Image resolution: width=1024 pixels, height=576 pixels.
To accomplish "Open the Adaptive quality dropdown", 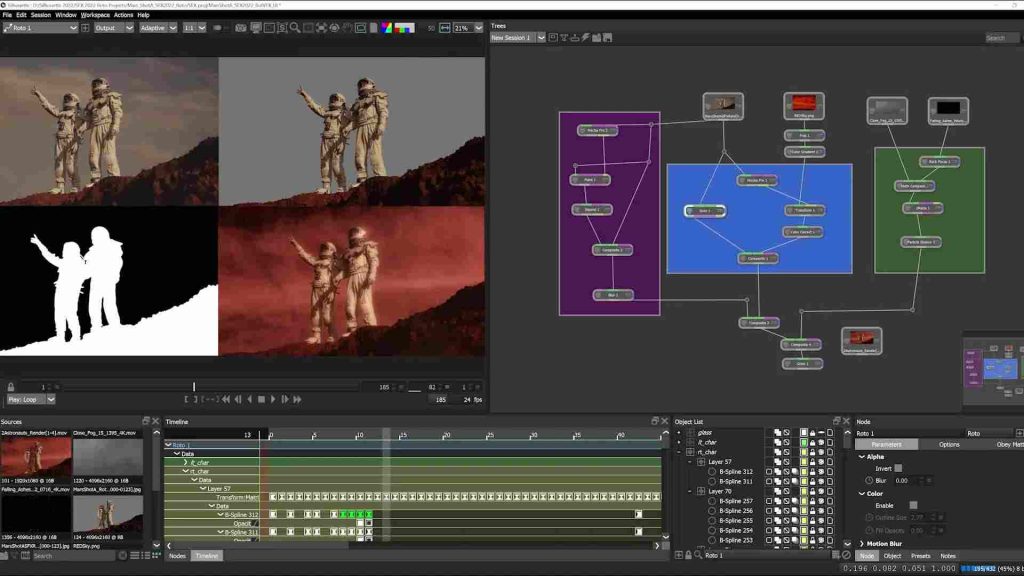I will pyautogui.click(x=157, y=28).
